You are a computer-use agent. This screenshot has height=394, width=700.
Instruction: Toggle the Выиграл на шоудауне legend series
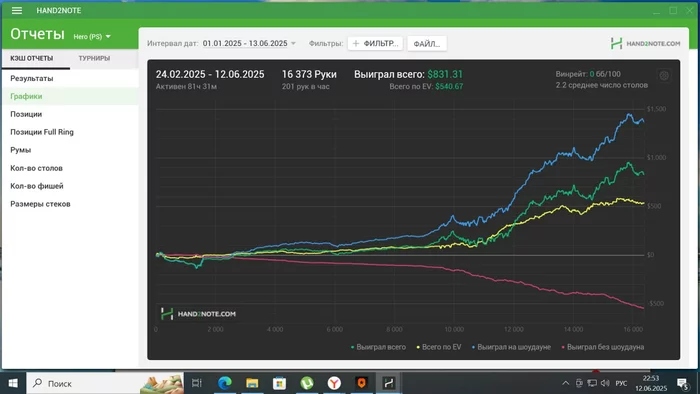tap(511, 347)
